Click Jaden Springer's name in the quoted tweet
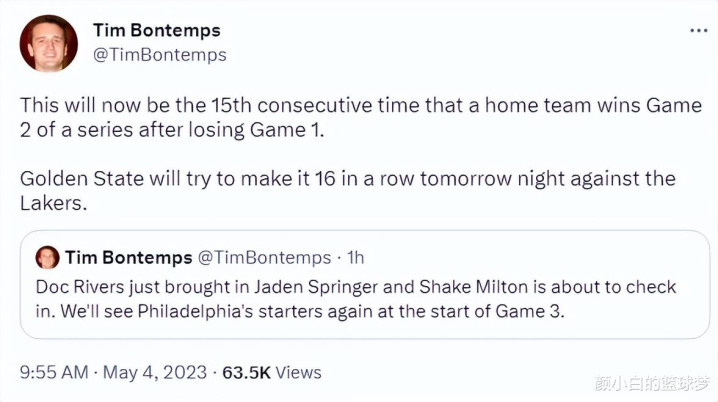The image size is (718, 402). point(301,287)
